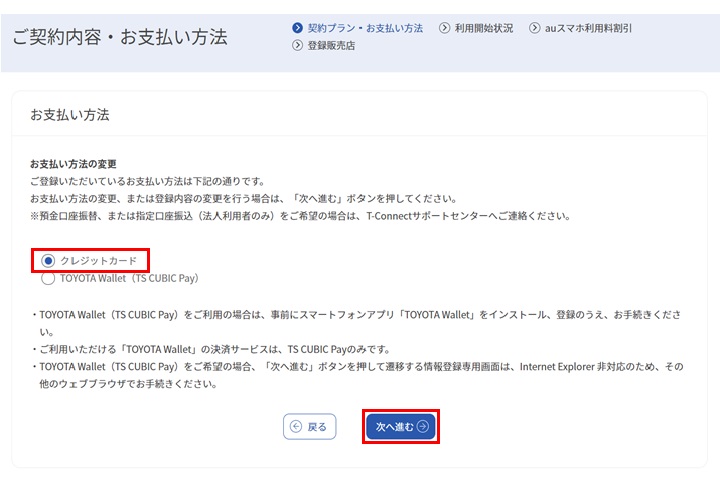Image resolution: width=720 pixels, height=480 pixels.
Task: Click the left arrow icon in 戻る button
Action: coord(296,427)
